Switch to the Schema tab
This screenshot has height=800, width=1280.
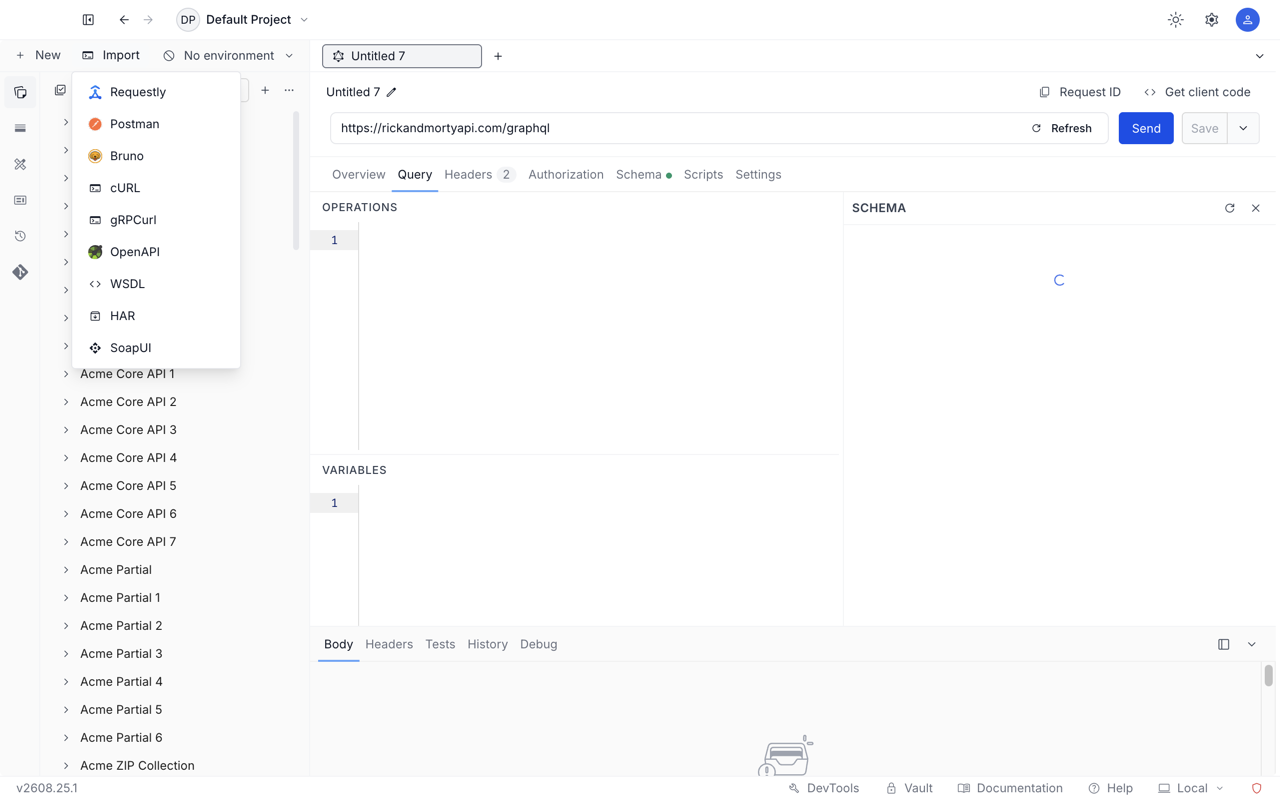tap(643, 175)
